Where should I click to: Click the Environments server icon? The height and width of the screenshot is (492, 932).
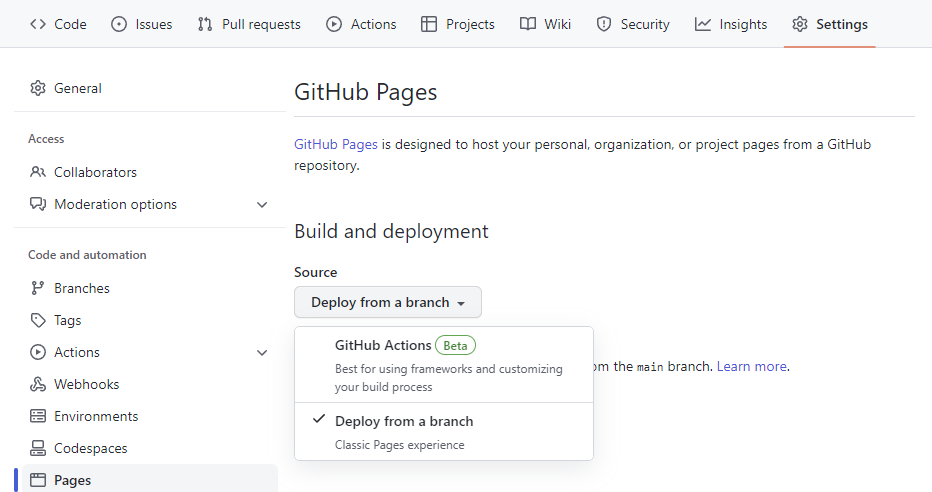(38, 417)
